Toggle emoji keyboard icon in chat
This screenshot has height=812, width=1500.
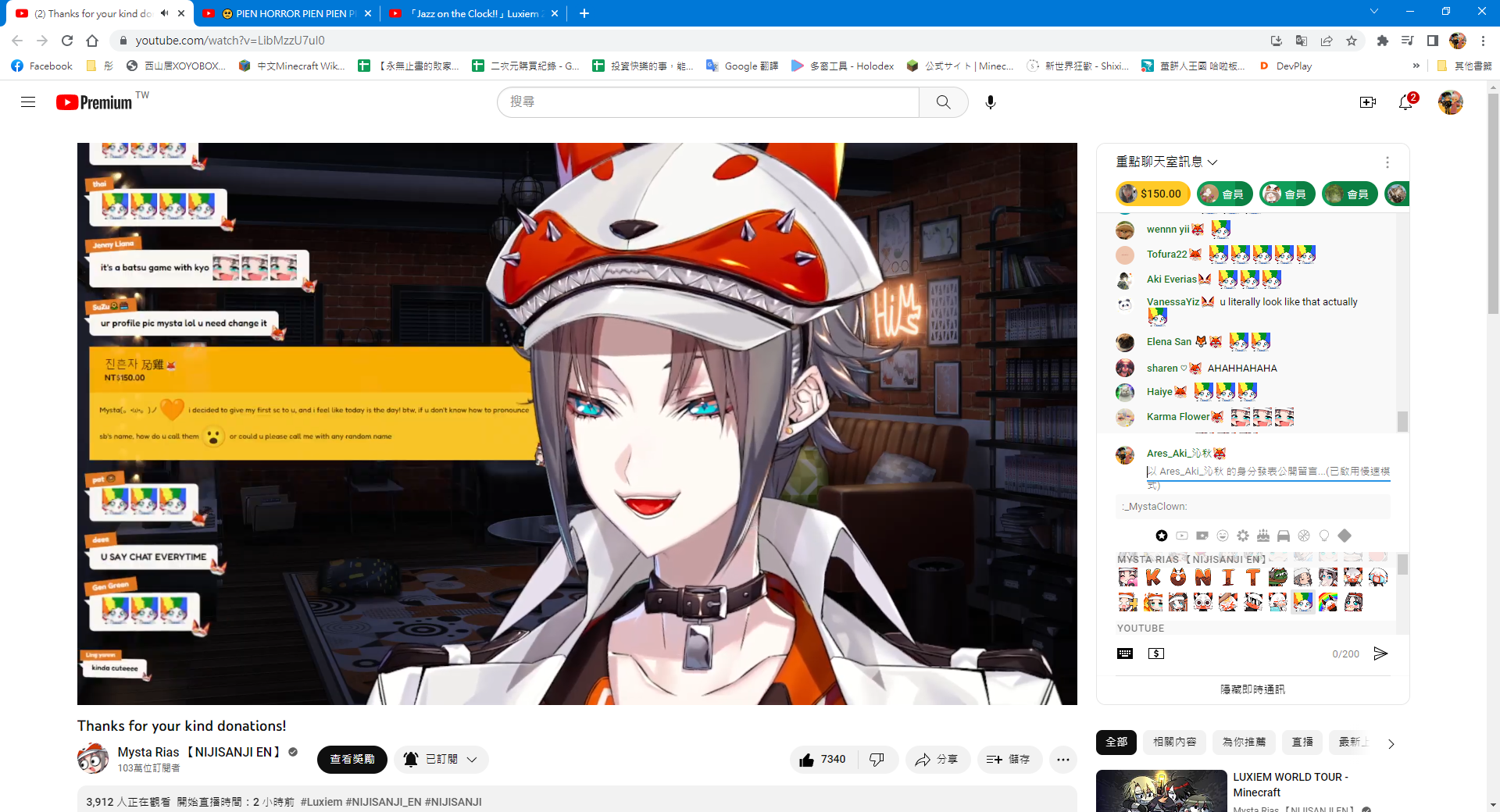pos(1125,654)
